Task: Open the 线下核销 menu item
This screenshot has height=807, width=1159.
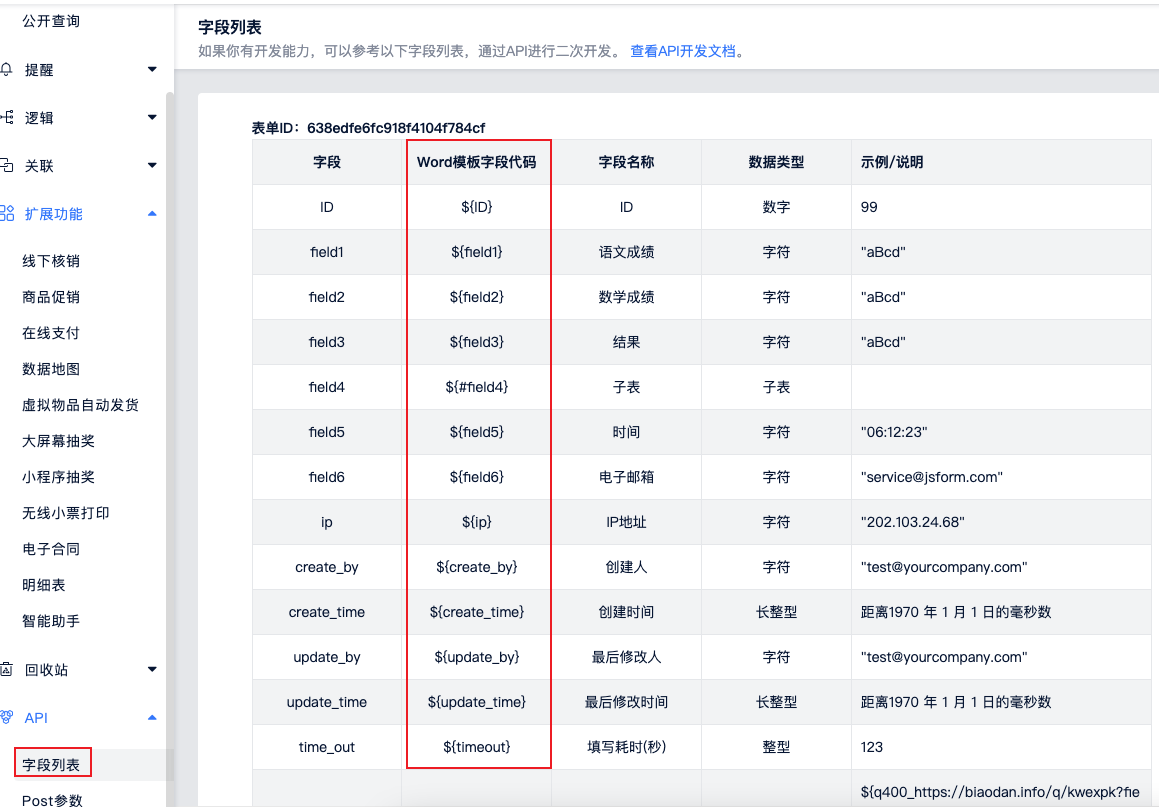Action: click(51, 261)
